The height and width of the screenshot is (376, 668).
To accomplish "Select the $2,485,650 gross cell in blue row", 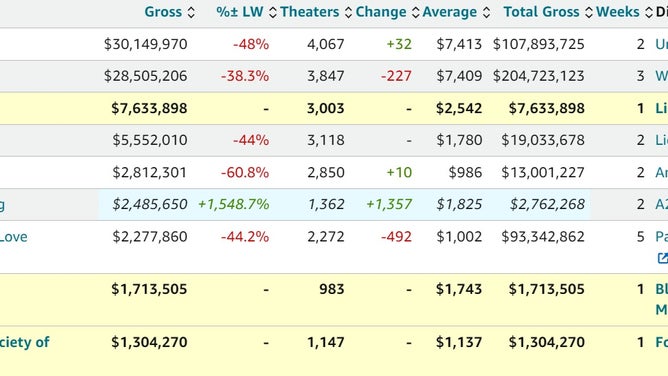I will click(x=150, y=204).
